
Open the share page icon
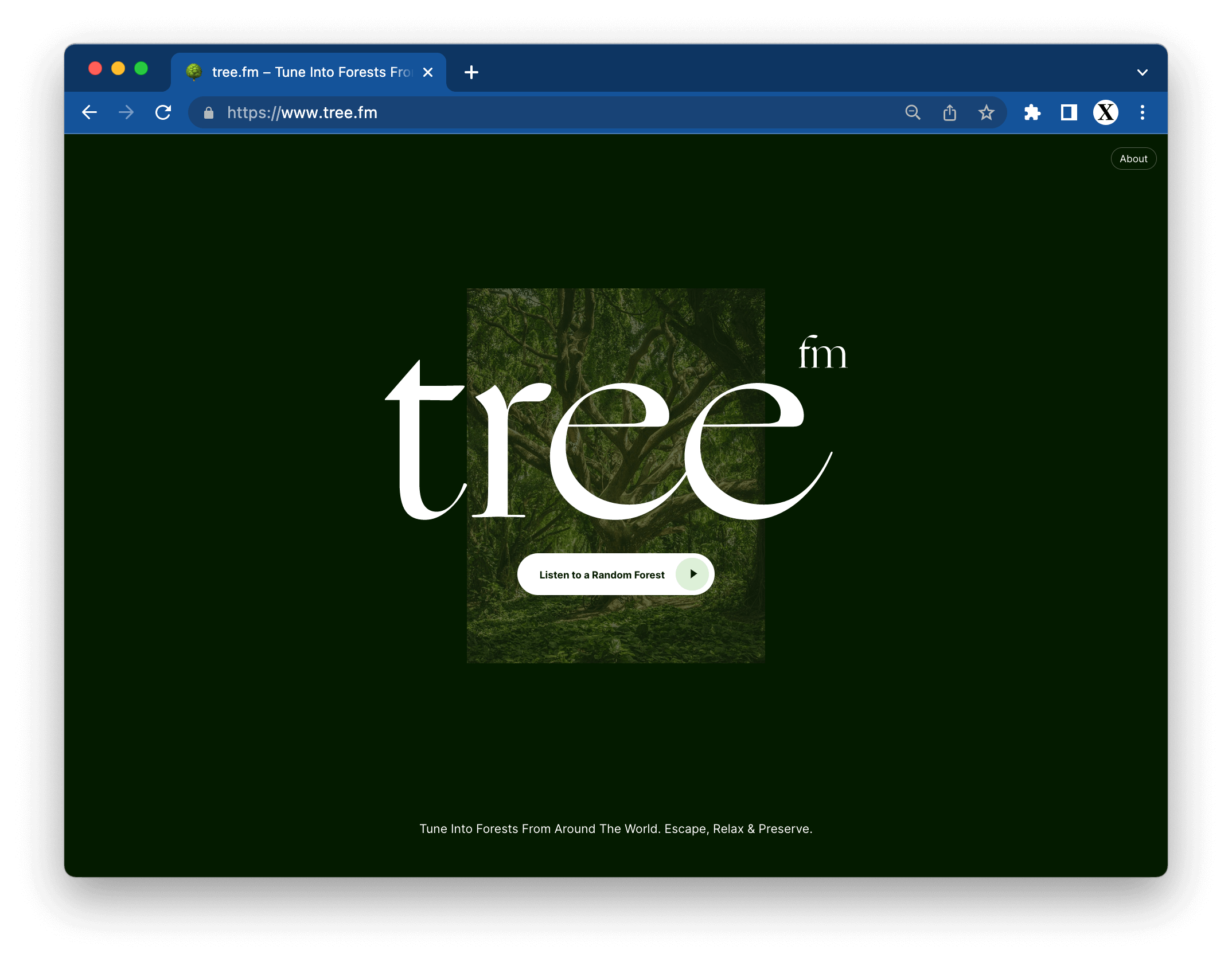tap(949, 112)
